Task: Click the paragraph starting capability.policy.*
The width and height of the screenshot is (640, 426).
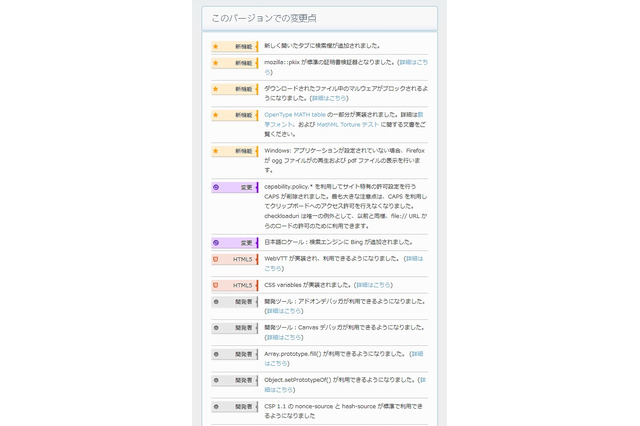Action: coord(345,206)
